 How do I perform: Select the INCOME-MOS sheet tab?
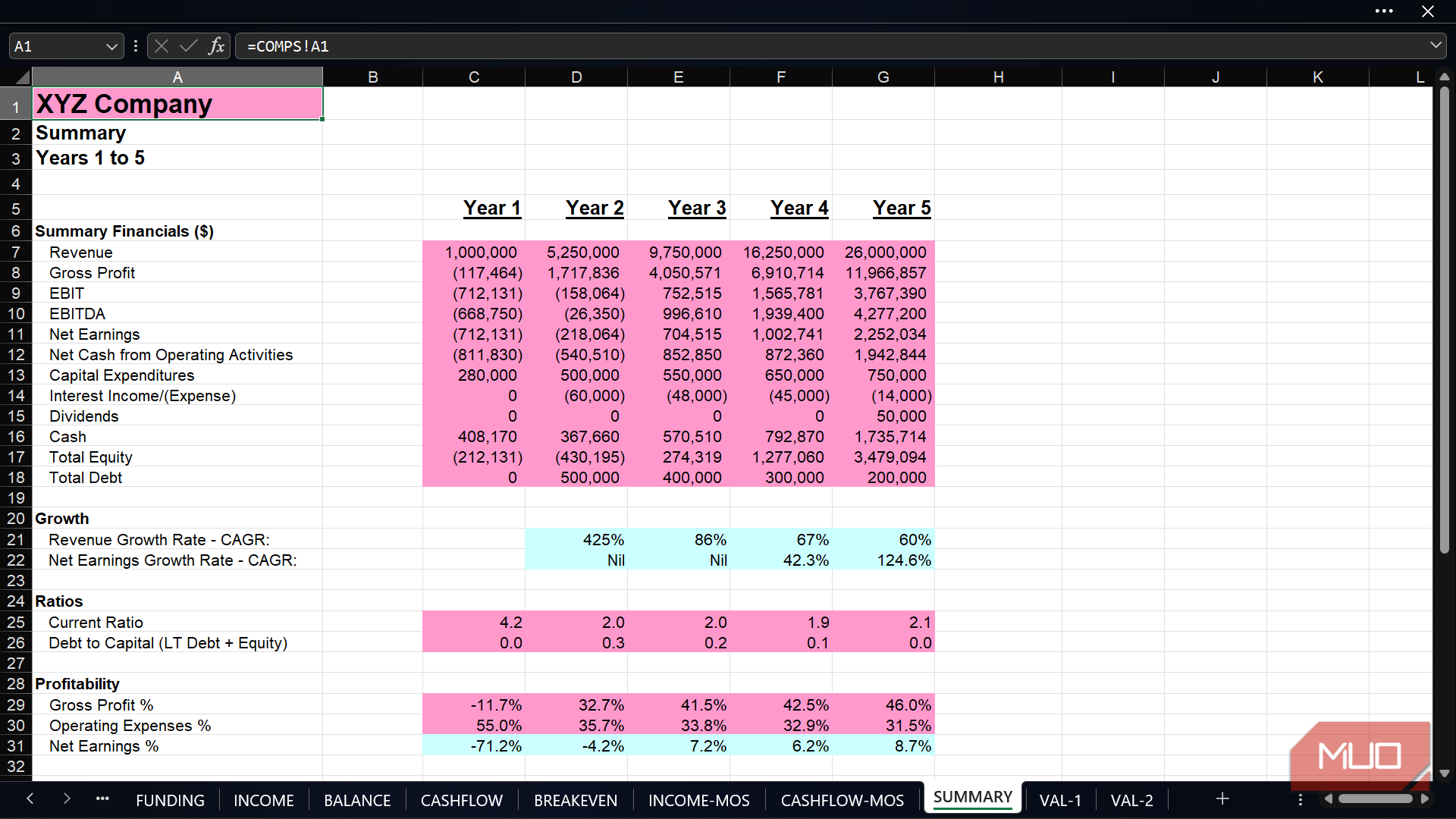698,800
